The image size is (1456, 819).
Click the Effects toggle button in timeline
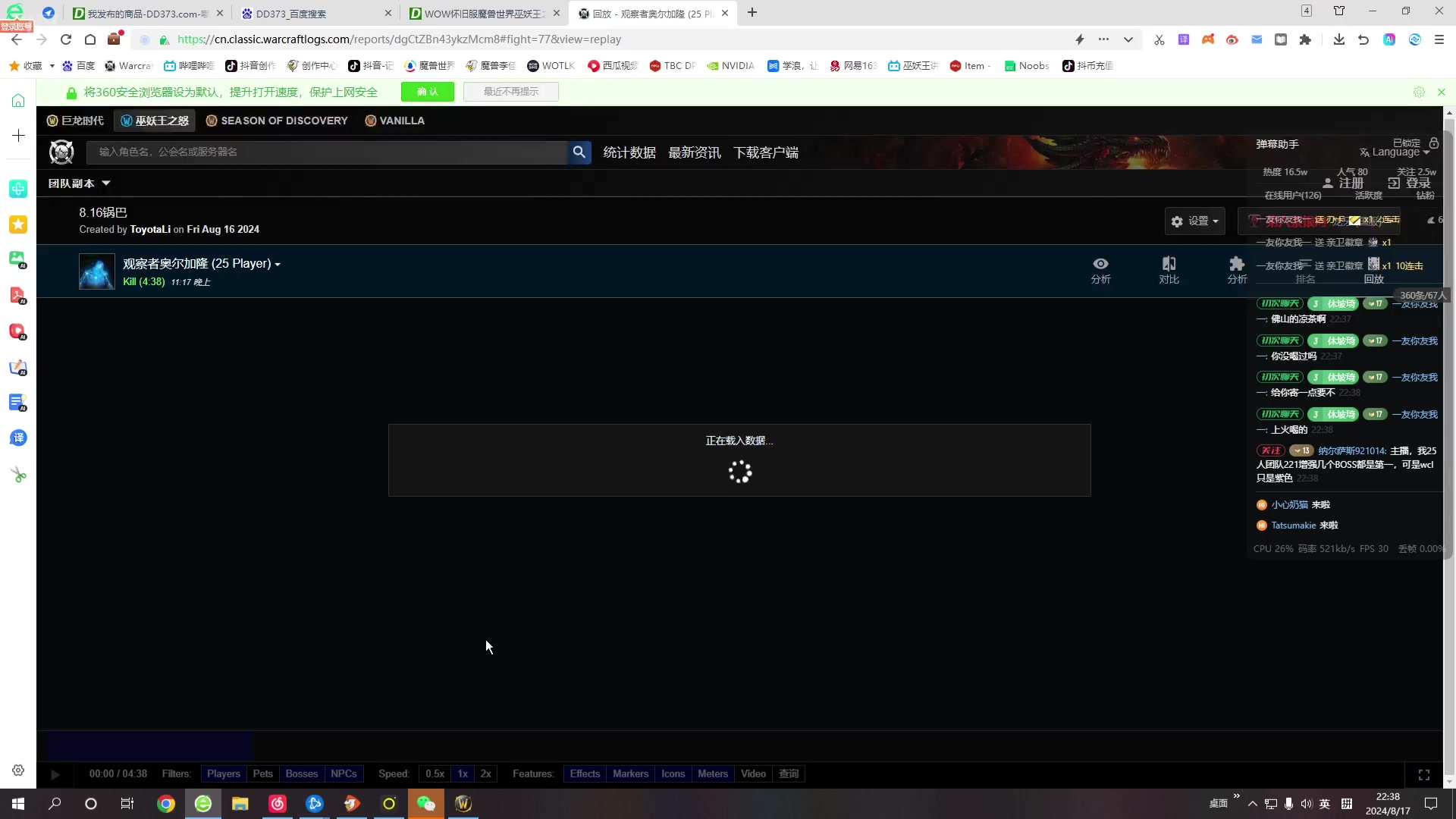click(585, 773)
